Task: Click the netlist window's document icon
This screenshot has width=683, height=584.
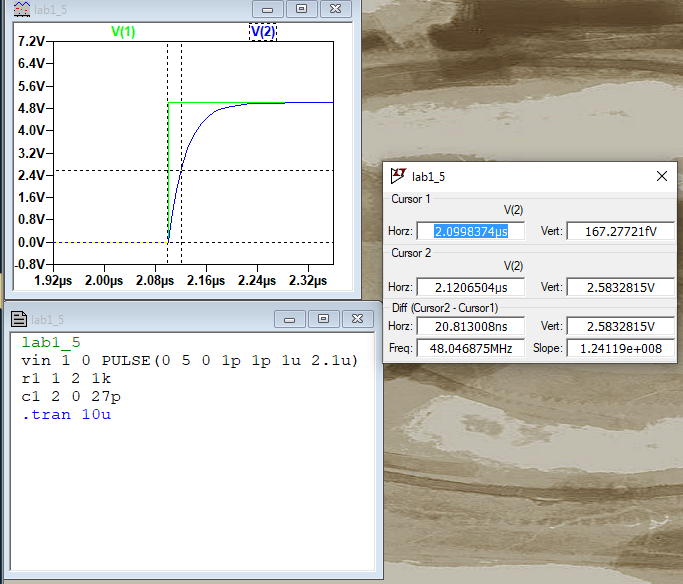Action: coord(18,319)
